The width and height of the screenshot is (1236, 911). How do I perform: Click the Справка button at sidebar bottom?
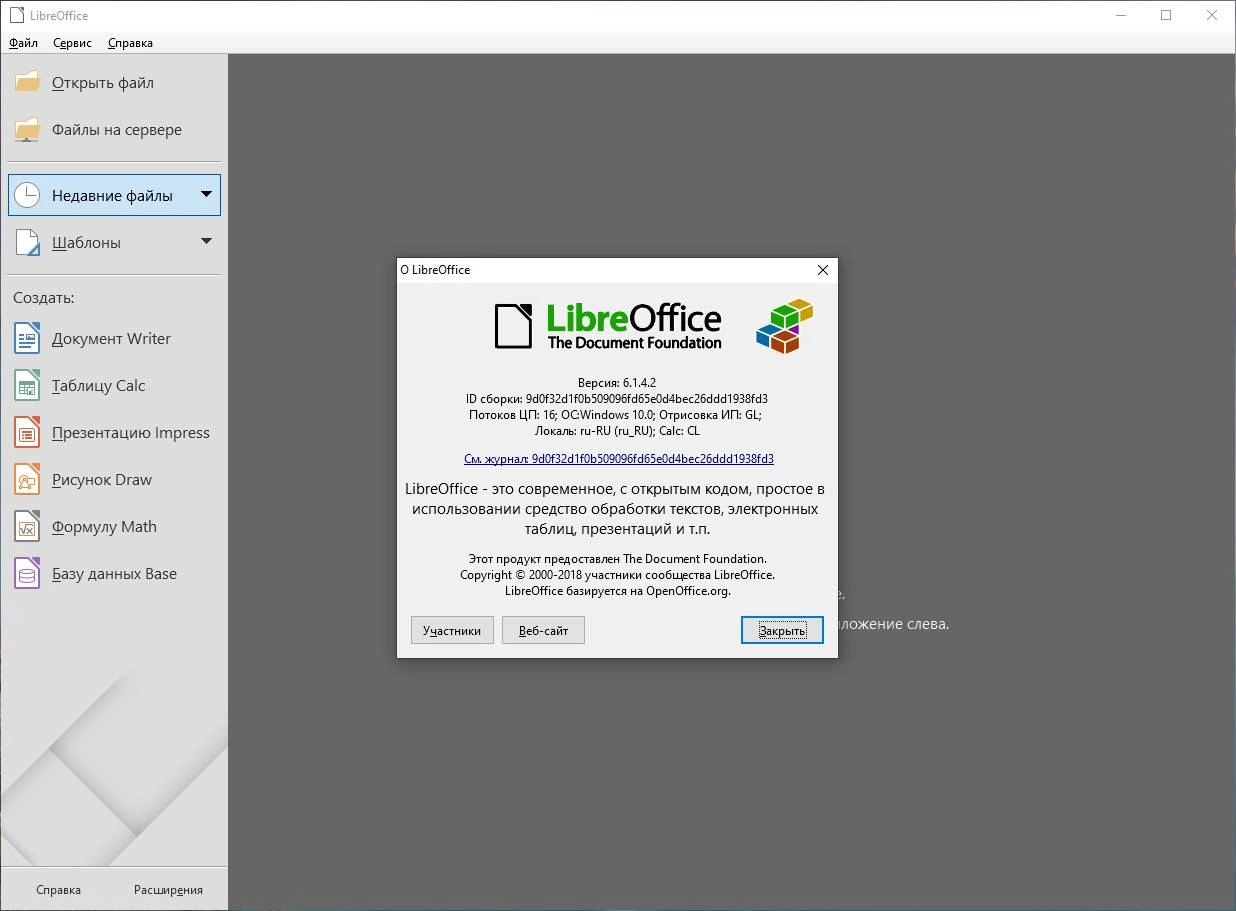[x=58, y=889]
